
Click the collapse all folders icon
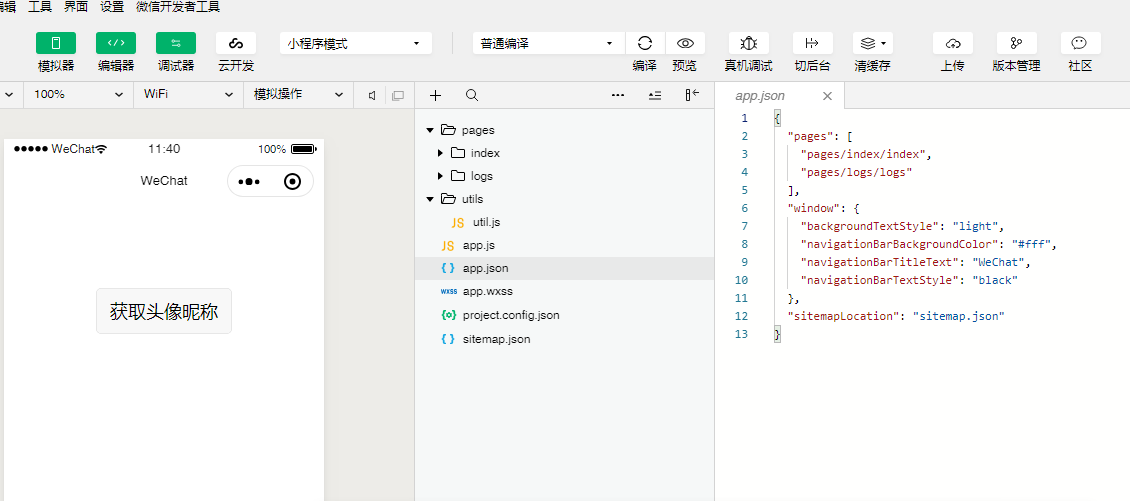coord(654,95)
